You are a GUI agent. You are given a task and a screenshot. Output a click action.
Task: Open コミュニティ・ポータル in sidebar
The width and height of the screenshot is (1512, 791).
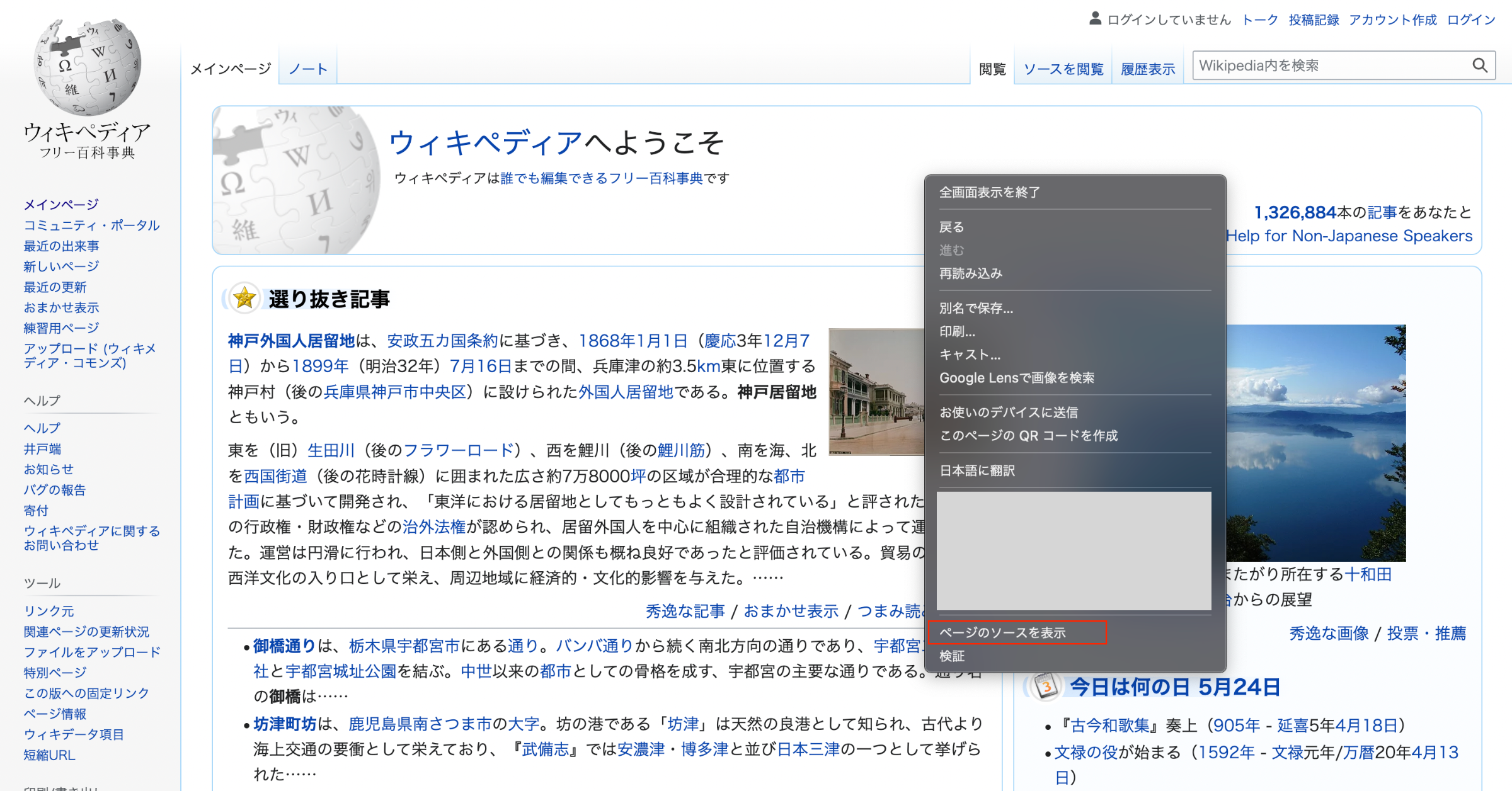tap(92, 225)
